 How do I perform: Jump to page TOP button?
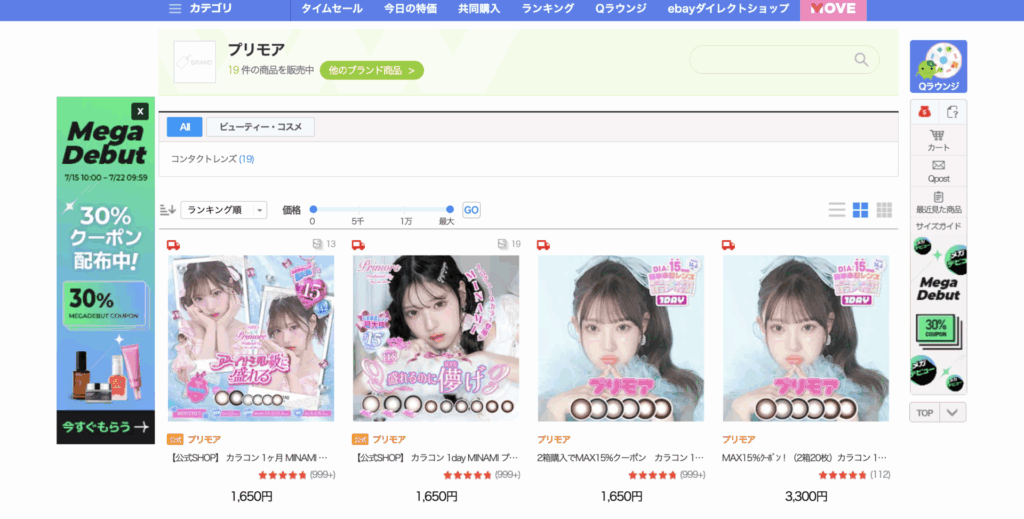click(x=924, y=413)
